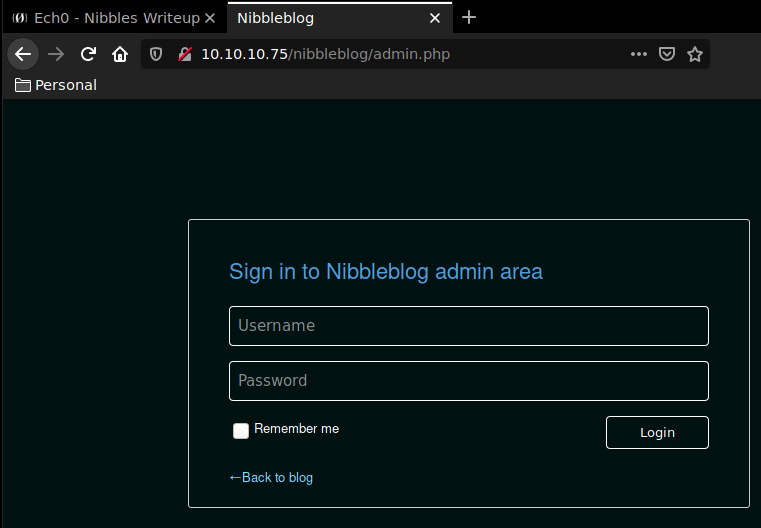Follow the Back to blog link
761x528 pixels.
click(x=272, y=478)
